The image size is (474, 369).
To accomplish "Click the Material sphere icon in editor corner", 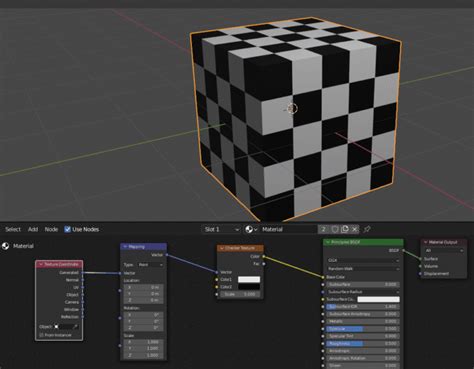I will click(x=5, y=246).
